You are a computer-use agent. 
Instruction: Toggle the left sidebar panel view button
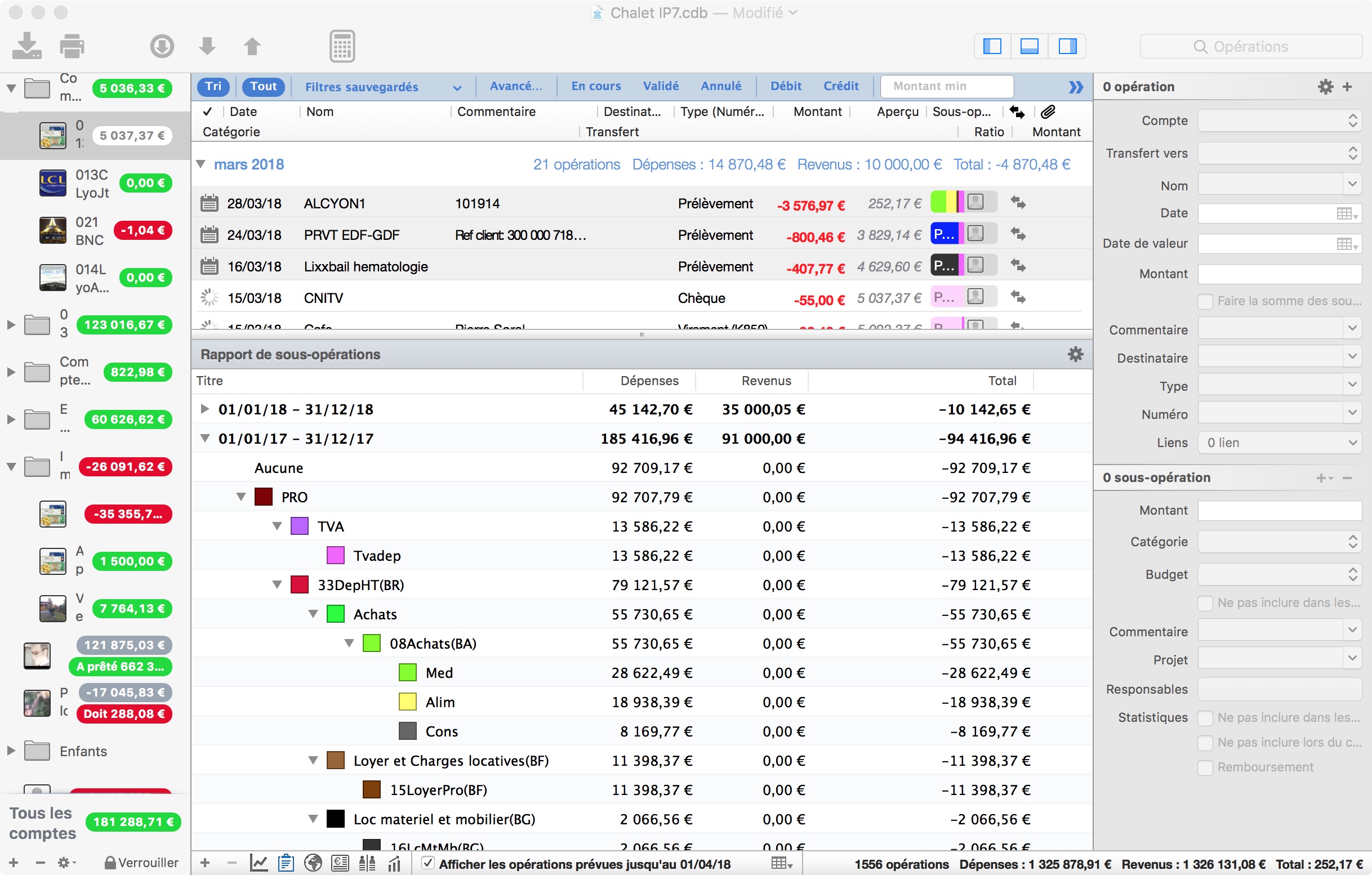tap(992, 46)
